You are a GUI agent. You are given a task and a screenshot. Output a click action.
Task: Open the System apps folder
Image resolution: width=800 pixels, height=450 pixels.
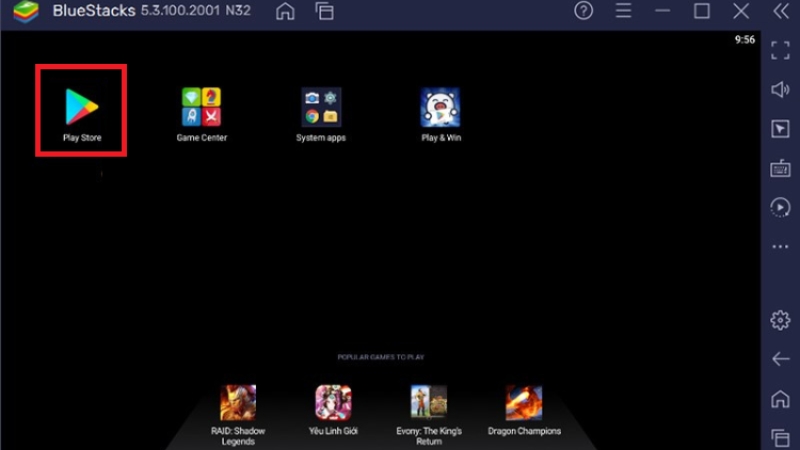[x=321, y=107]
